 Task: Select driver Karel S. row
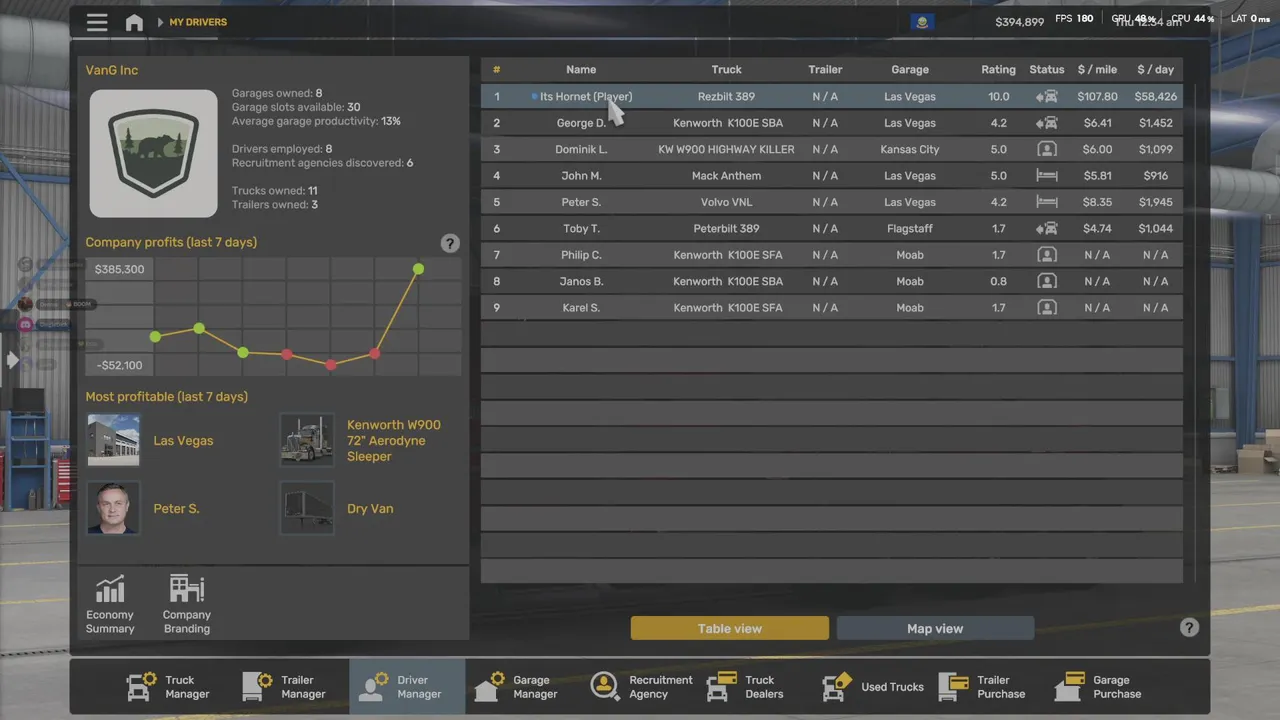click(x=832, y=308)
